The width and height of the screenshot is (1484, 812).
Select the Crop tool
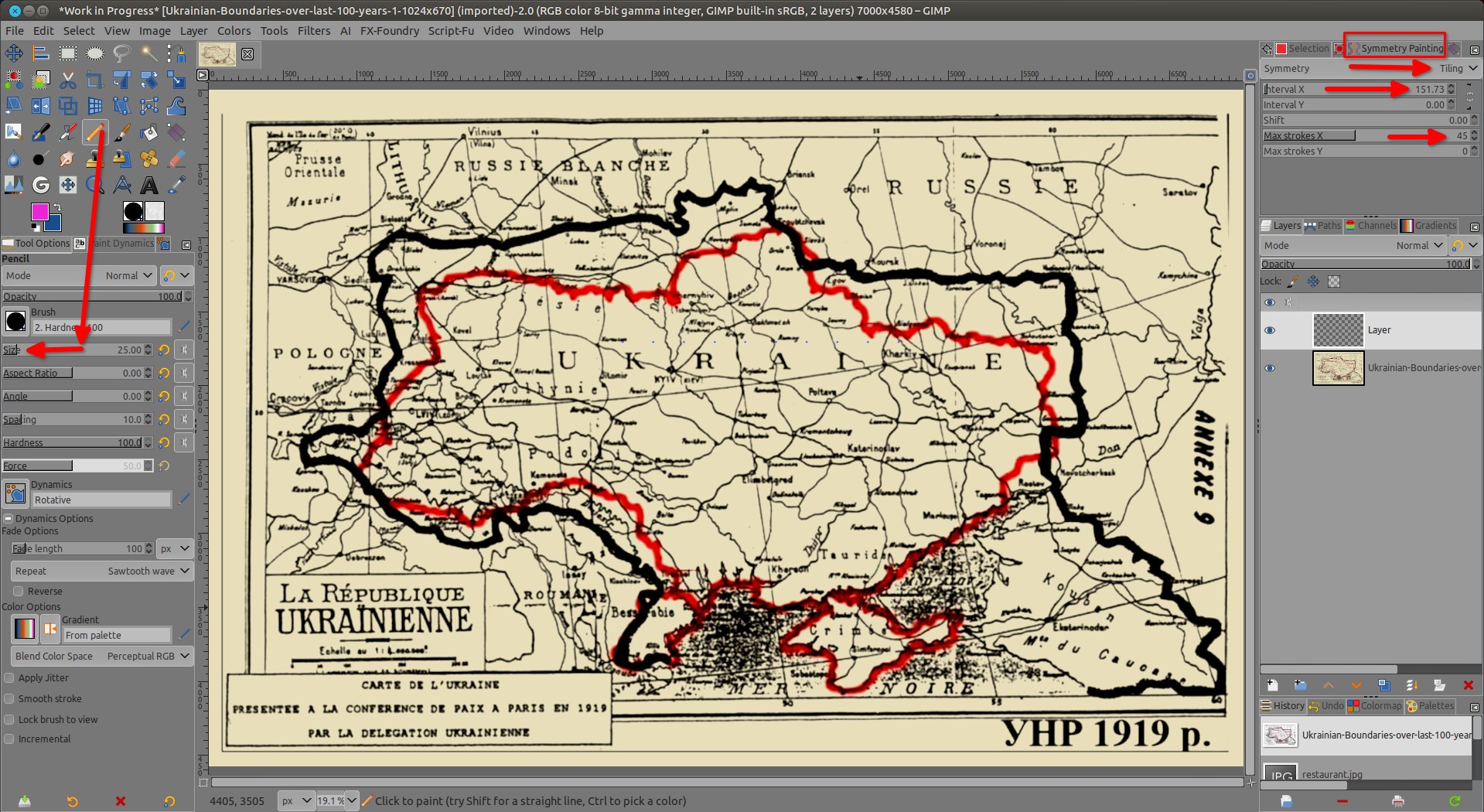tap(95, 80)
